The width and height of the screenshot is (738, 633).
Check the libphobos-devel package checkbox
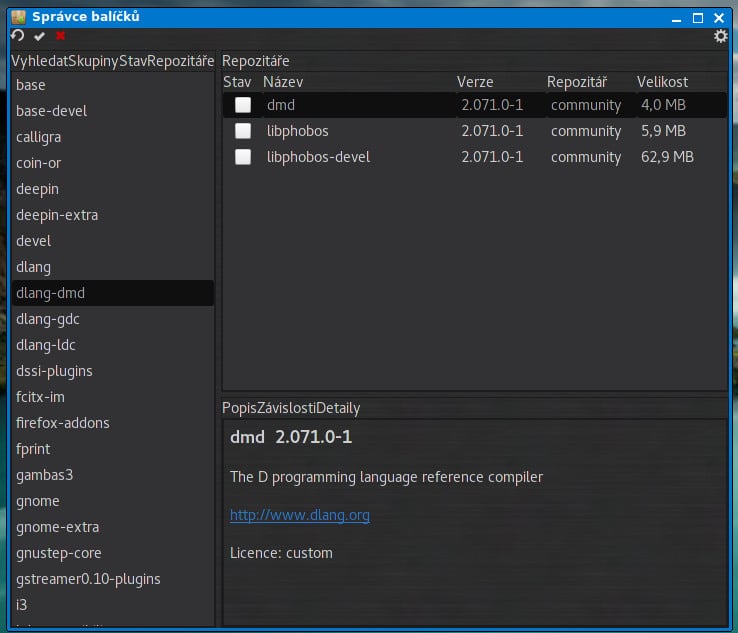(x=242, y=157)
